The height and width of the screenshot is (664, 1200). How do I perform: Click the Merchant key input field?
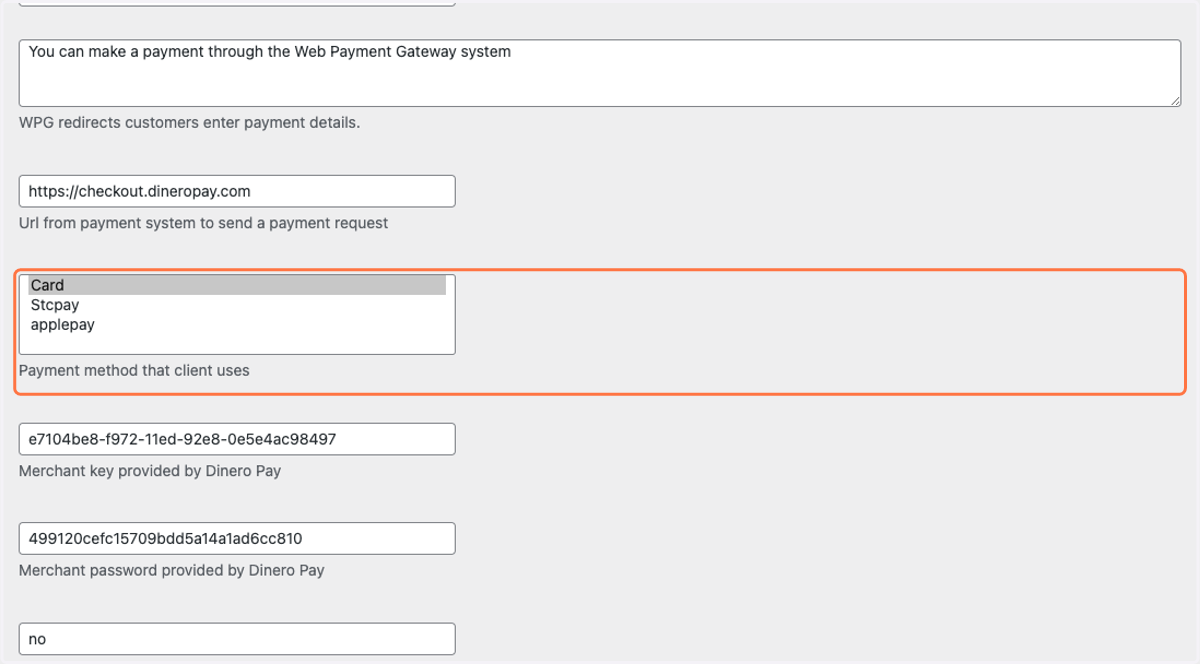tap(237, 439)
